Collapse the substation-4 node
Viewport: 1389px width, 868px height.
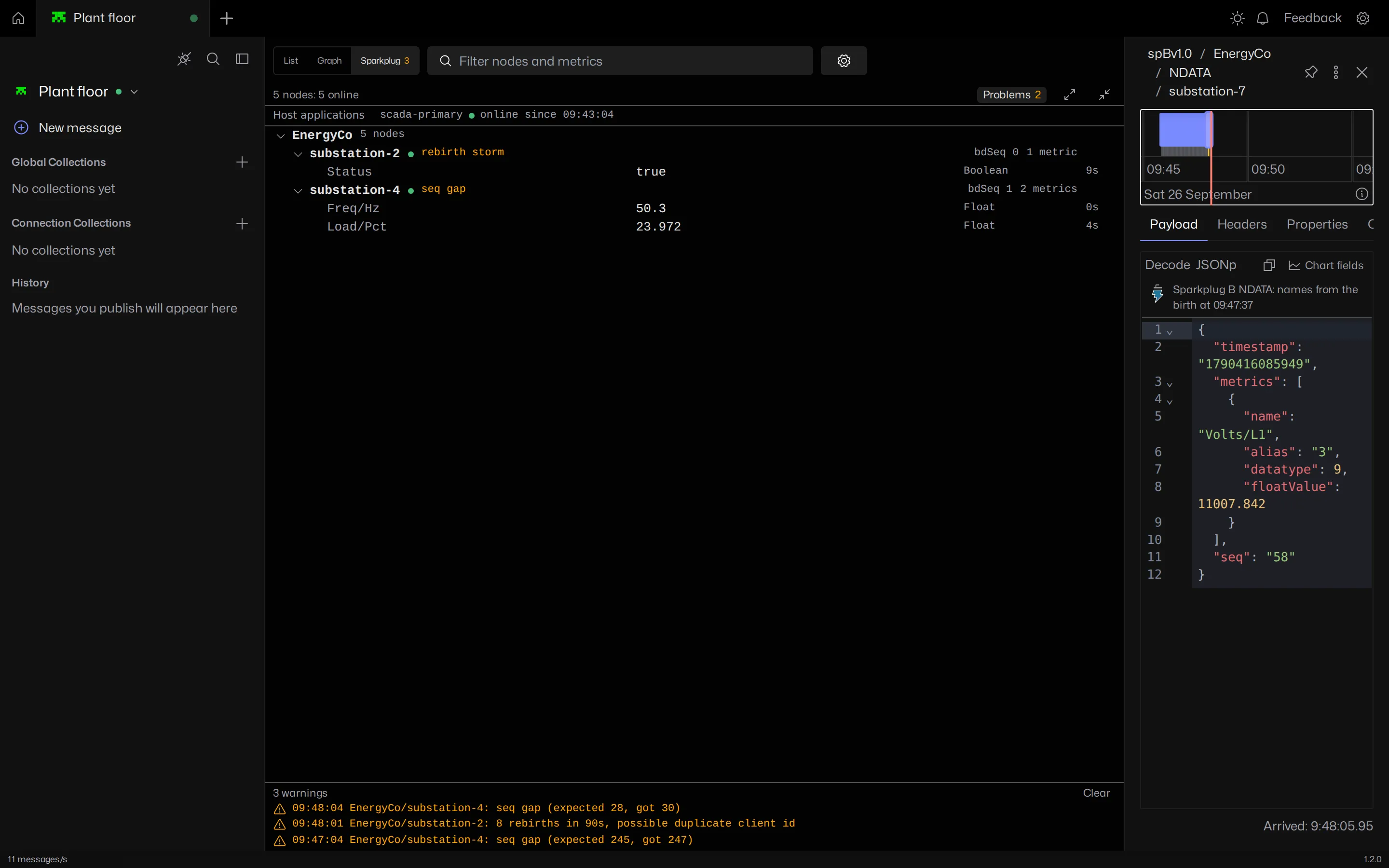pos(298,191)
